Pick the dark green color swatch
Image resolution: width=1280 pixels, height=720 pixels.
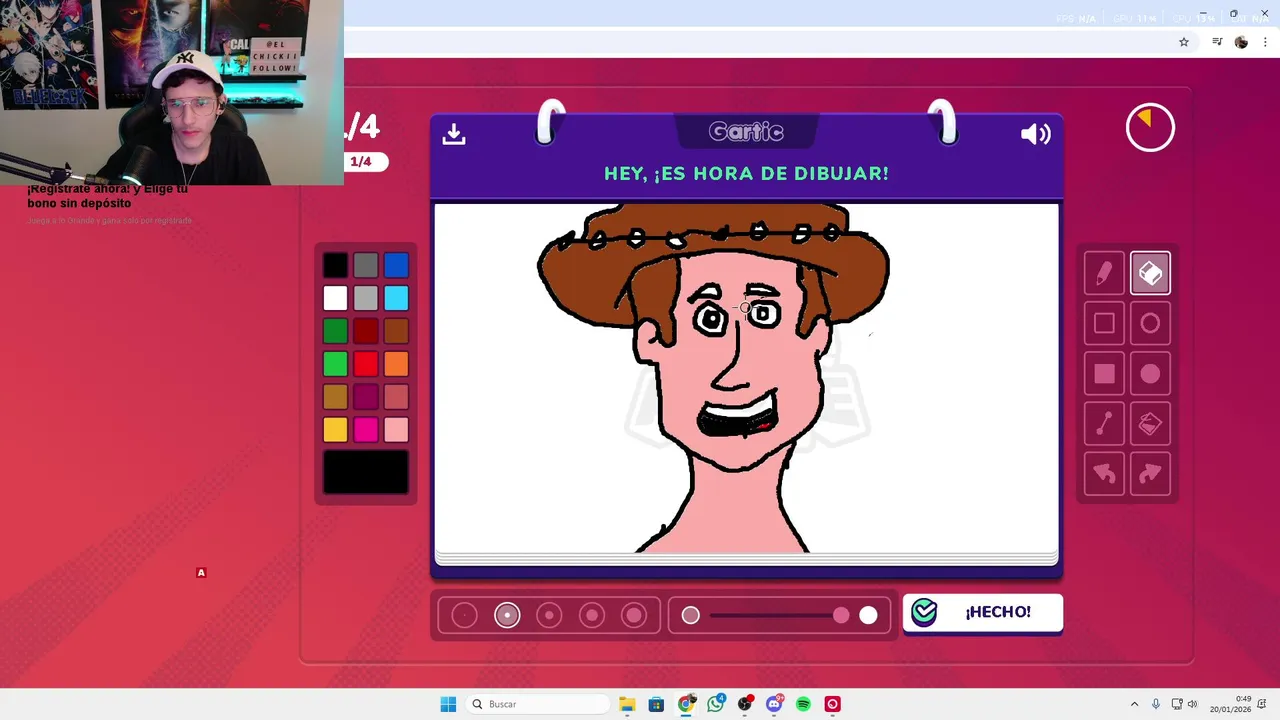pyautogui.click(x=335, y=331)
